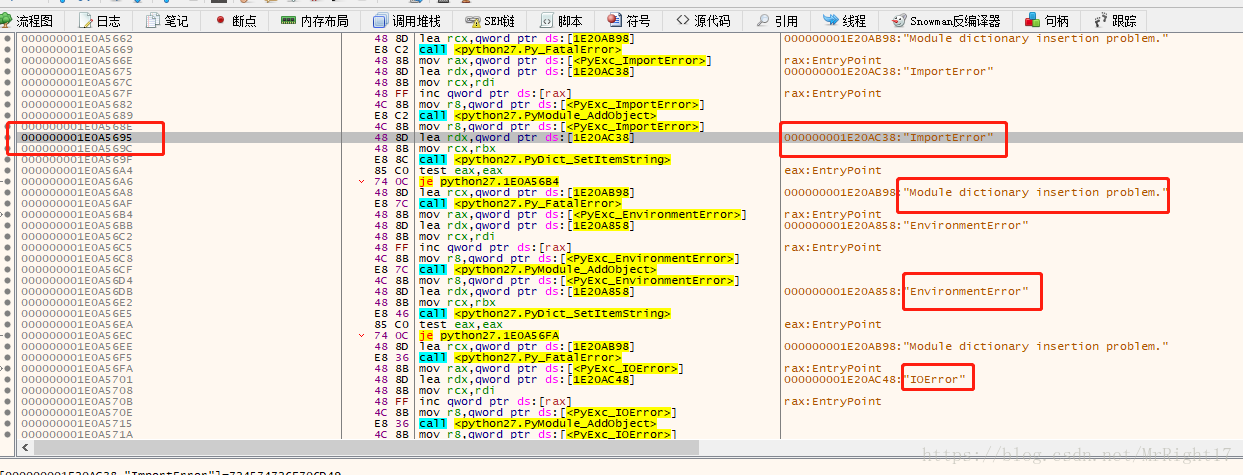Select 'mov rcx,rbx' at address 1E0A569C
Screen dimensions: 1243x475
pyautogui.click(x=457, y=148)
